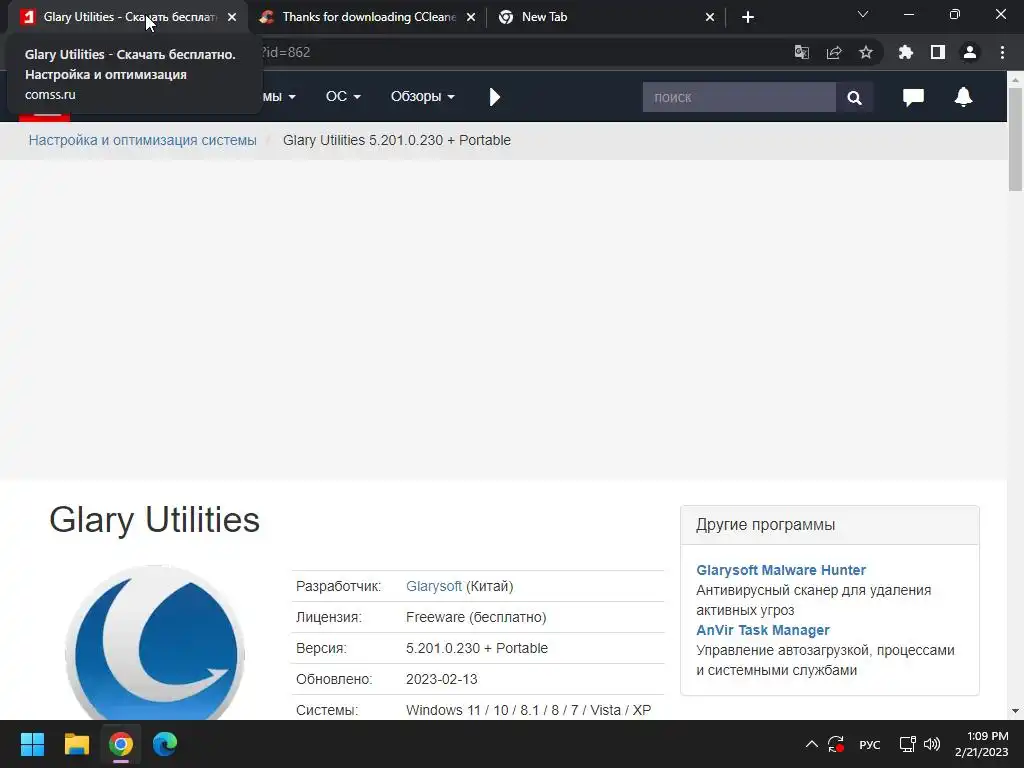Image resolution: width=1024 pixels, height=768 pixels.
Task: Open the clock and date 1:09 PM
Action: [x=982, y=744]
